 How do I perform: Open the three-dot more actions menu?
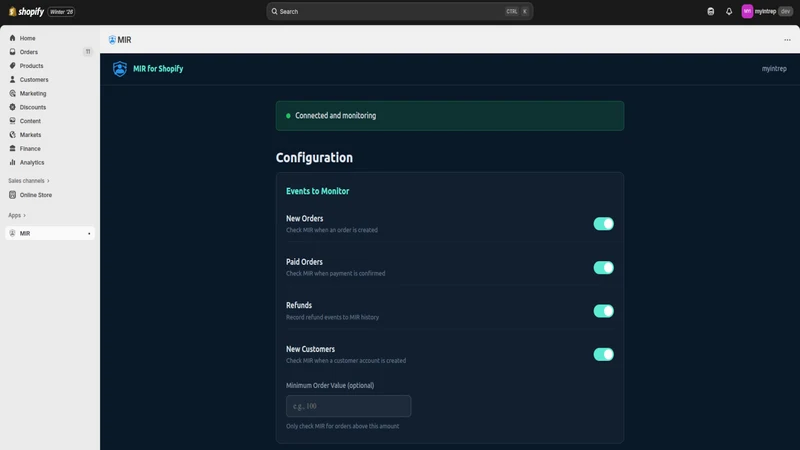(x=787, y=40)
